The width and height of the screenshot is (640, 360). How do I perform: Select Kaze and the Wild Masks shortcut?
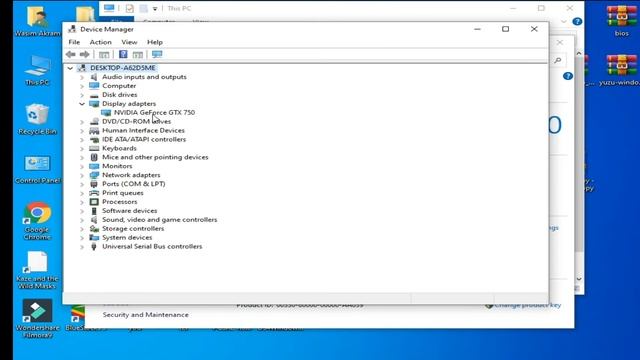[x=37, y=270]
